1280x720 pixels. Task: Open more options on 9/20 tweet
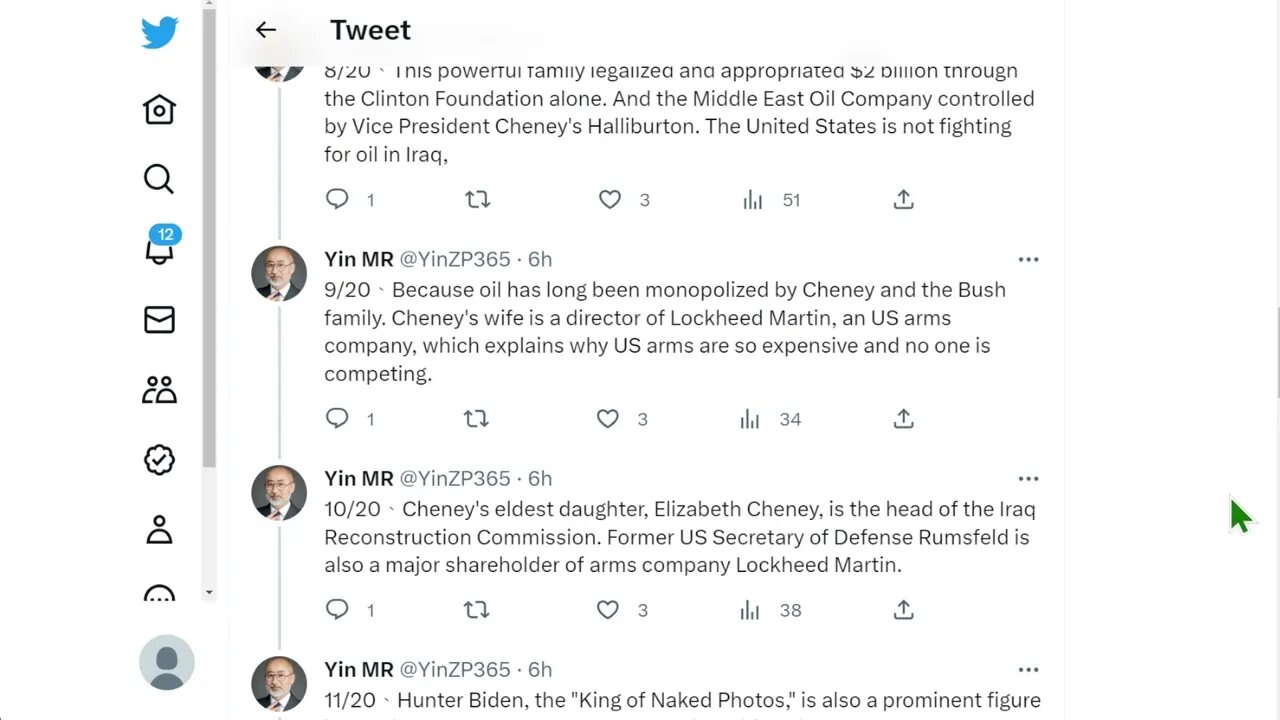pos(1028,260)
